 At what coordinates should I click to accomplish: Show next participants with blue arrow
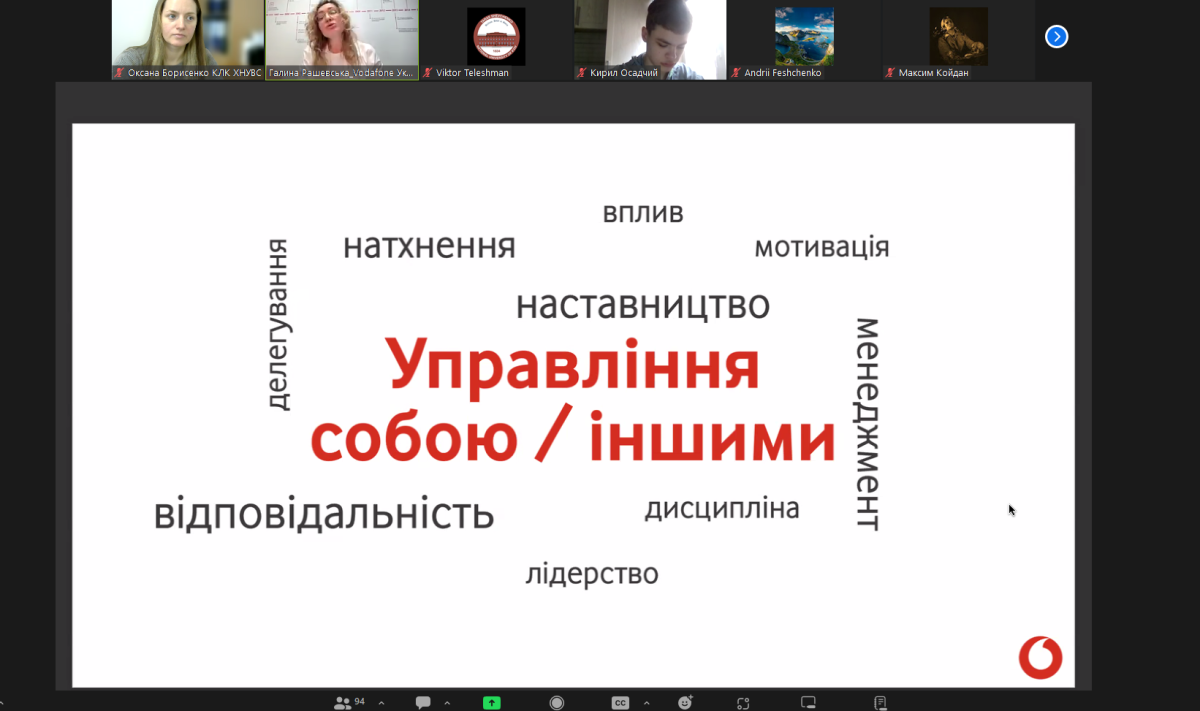point(1056,37)
